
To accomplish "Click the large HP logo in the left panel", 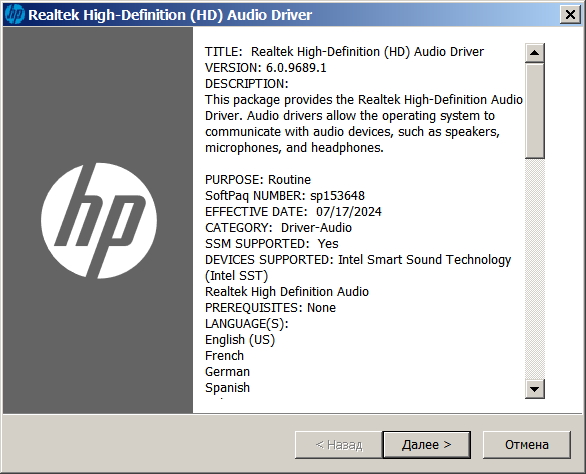I will click(99, 221).
